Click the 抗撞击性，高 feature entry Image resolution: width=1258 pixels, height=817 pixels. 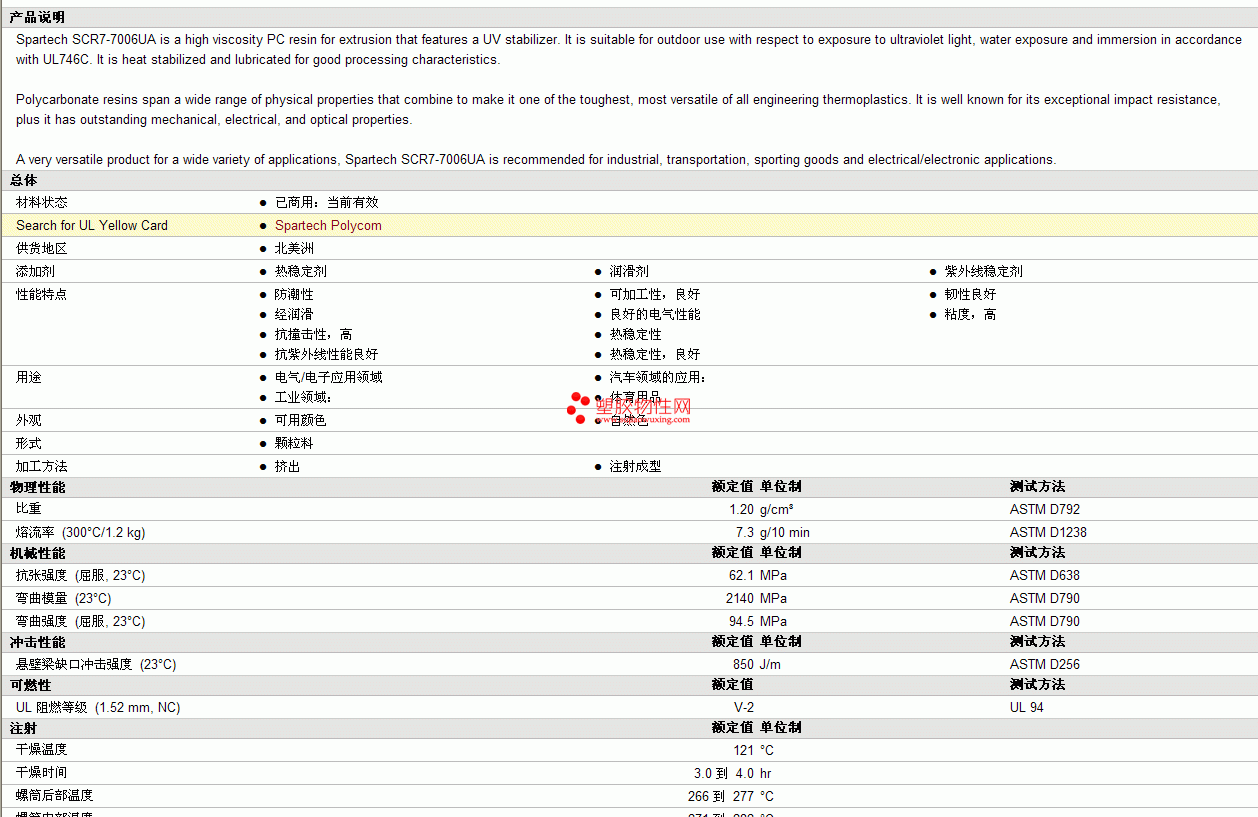pyautogui.click(x=314, y=334)
